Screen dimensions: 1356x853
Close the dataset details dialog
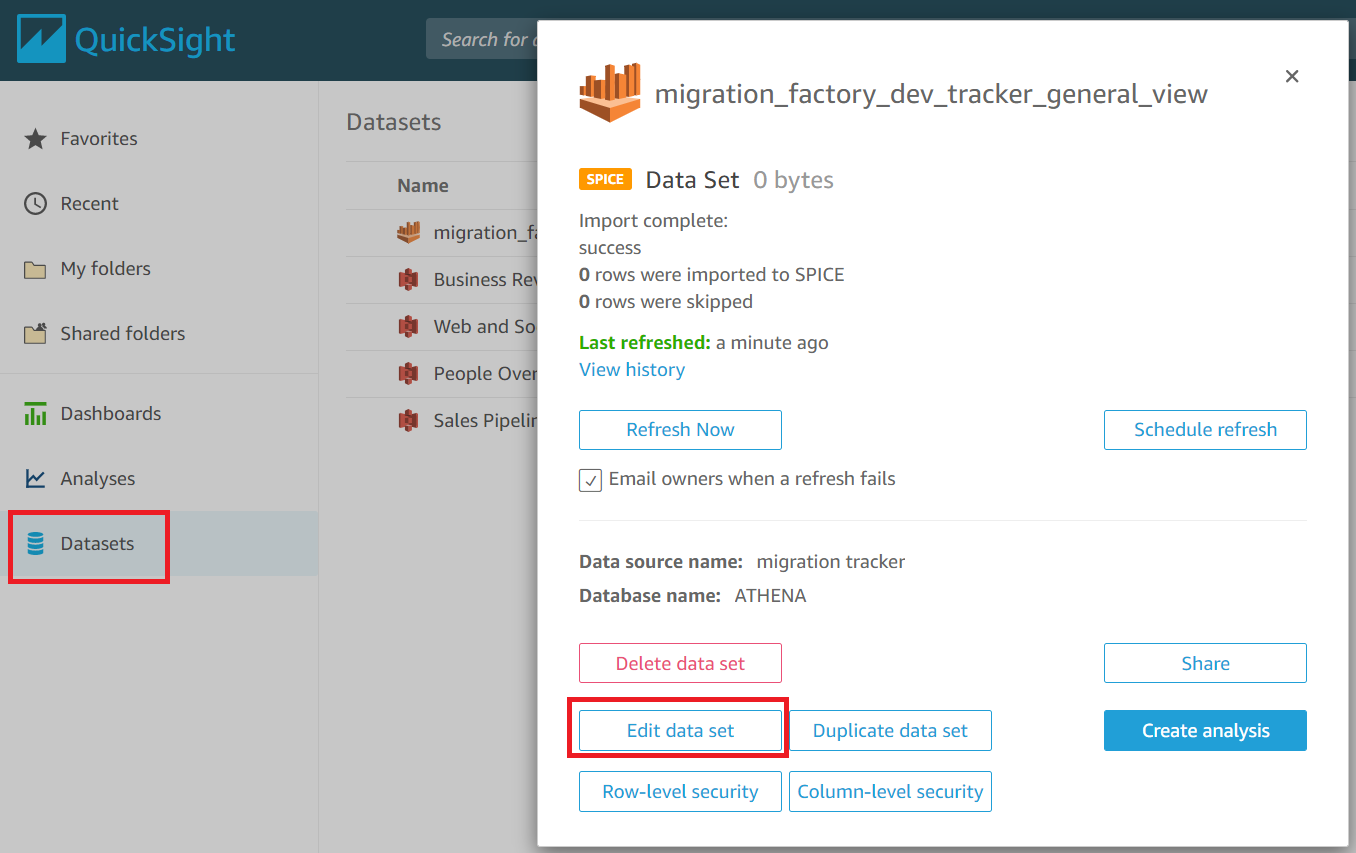coord(1292,76)
